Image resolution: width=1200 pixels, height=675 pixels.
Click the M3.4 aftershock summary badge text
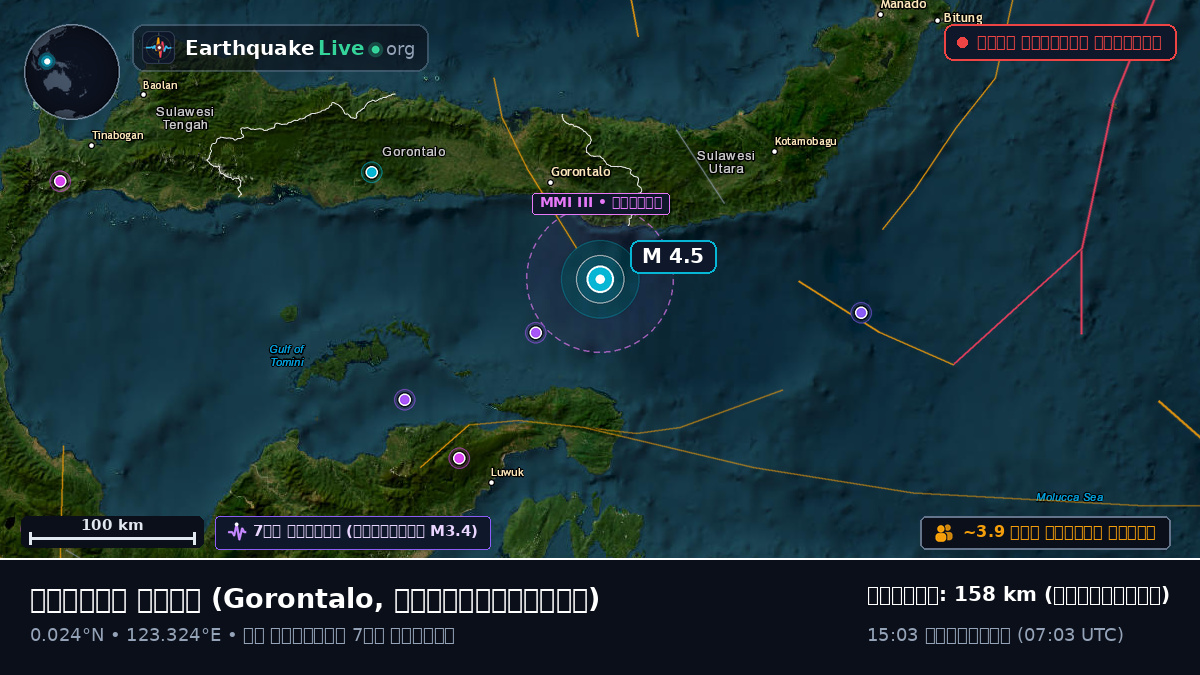(x=366, y=532)
